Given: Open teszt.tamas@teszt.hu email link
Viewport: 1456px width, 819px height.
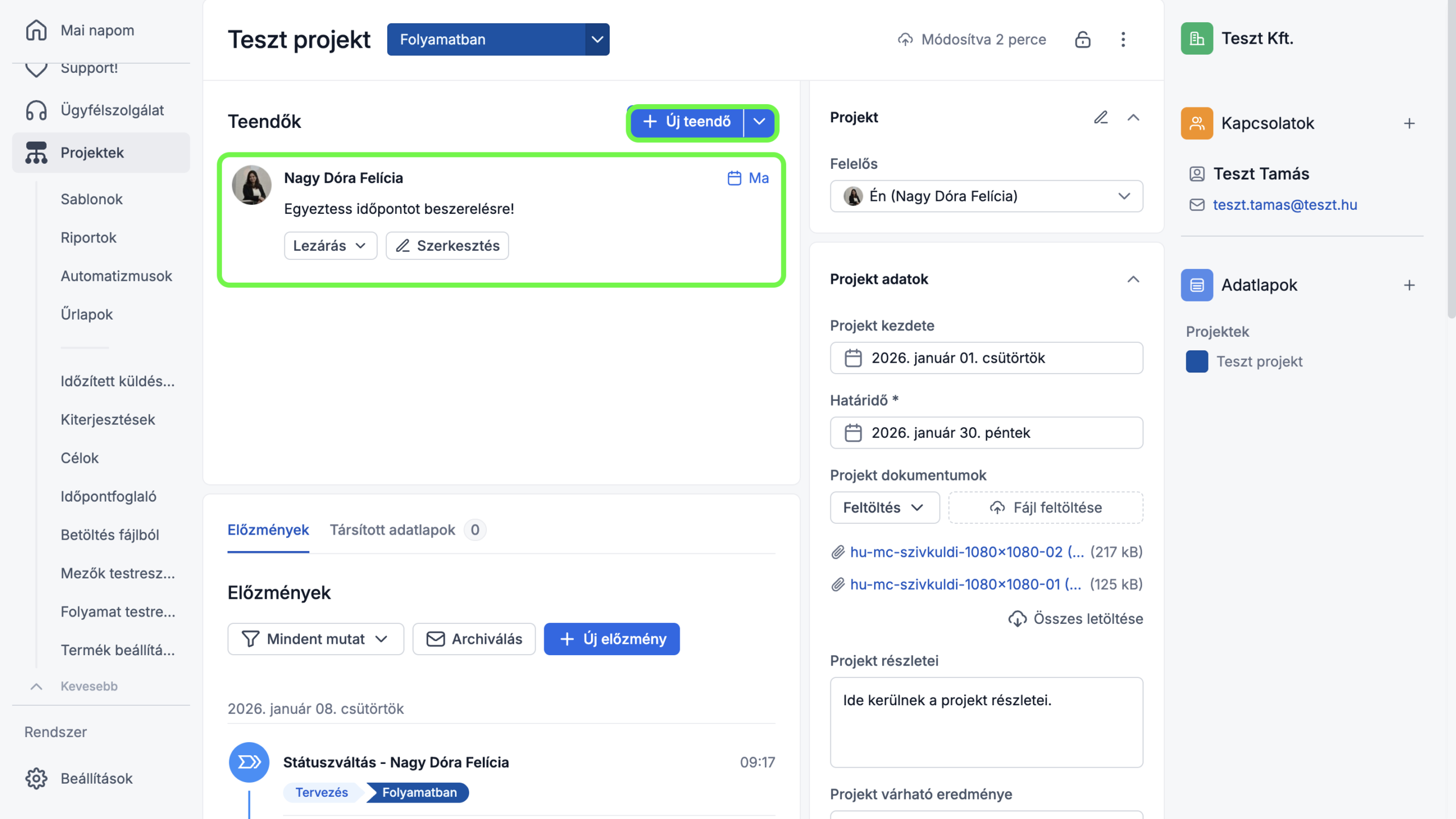Looking at the screenshot, I should (1284, 205).
